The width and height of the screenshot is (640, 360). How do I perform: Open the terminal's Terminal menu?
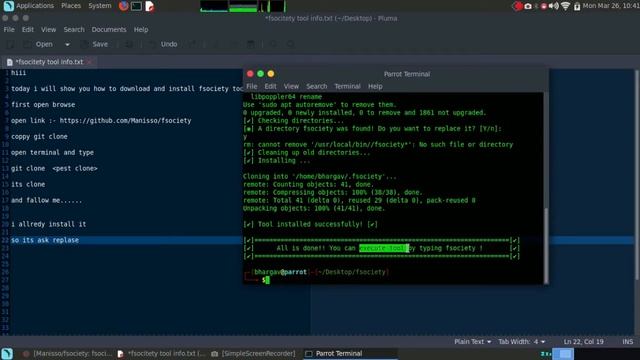[x=347, y=86]
